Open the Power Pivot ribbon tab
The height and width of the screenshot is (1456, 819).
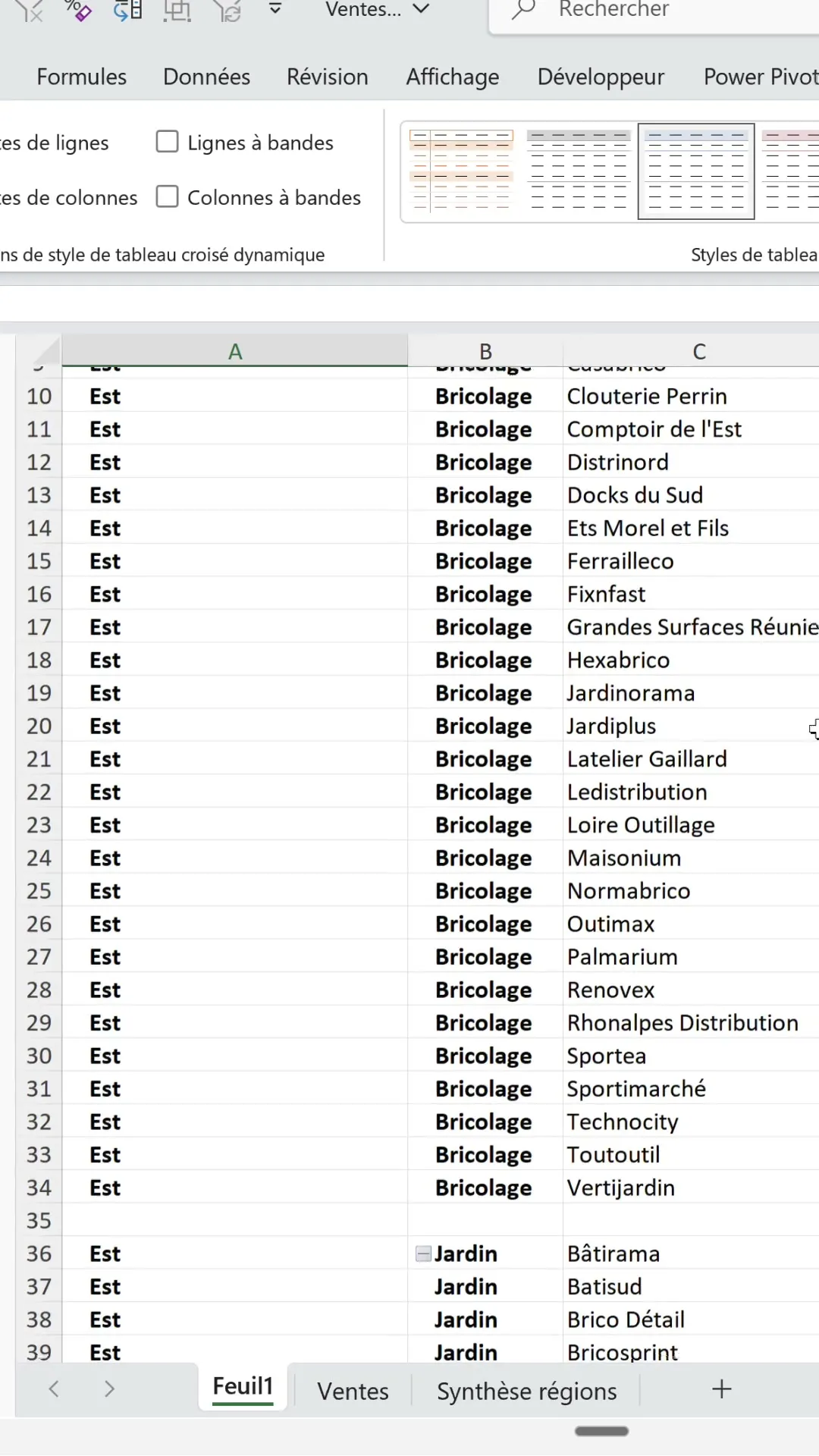pyautogui.click(x=761, y=77)
